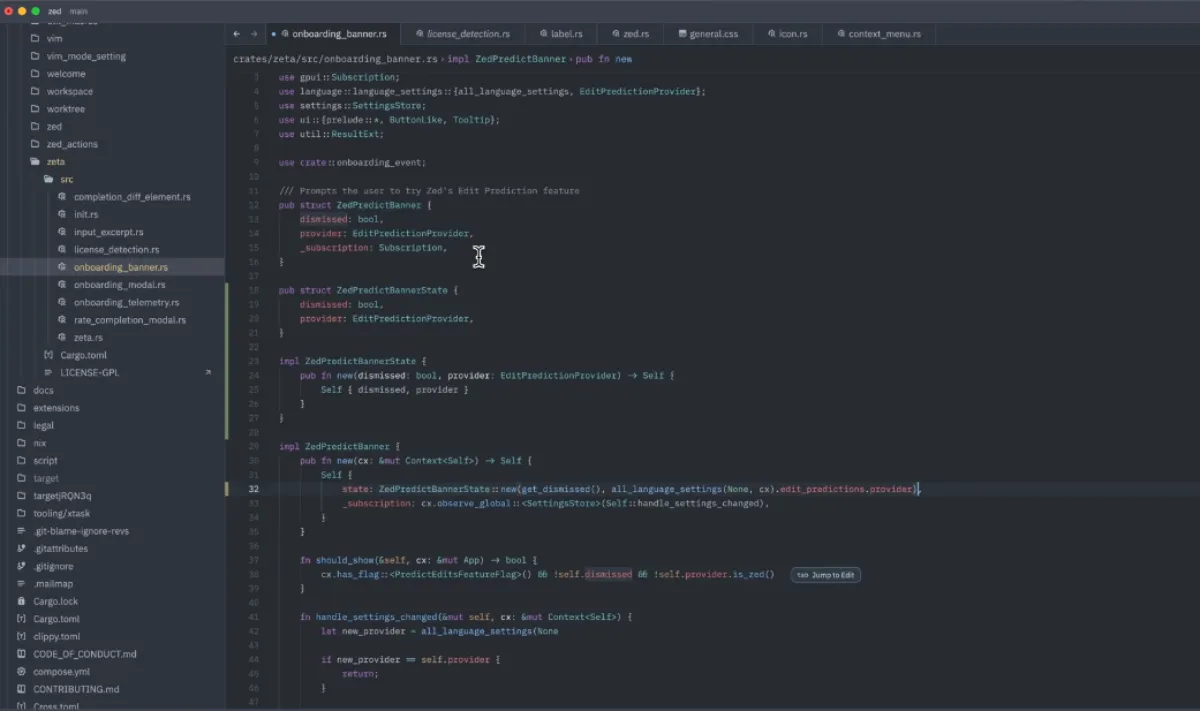This screenshot has width=1200, height=711.
Task: Click the forward navigation arrow icon
Action: pos(254,34)
